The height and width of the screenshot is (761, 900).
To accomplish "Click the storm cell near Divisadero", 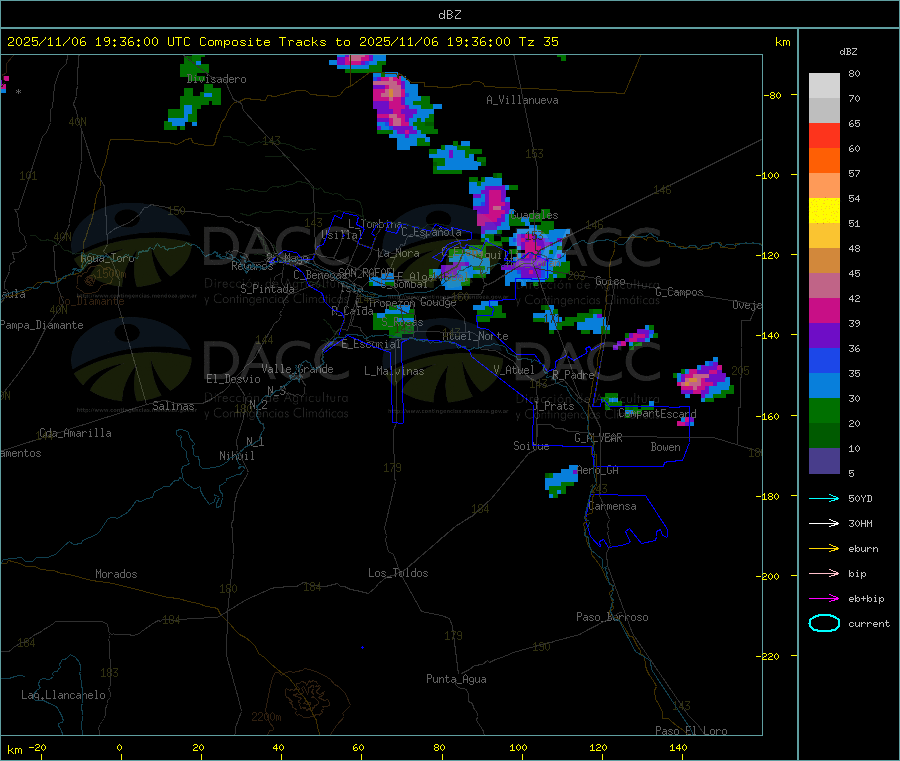I will pyautogui.click(x=192, y=106).
